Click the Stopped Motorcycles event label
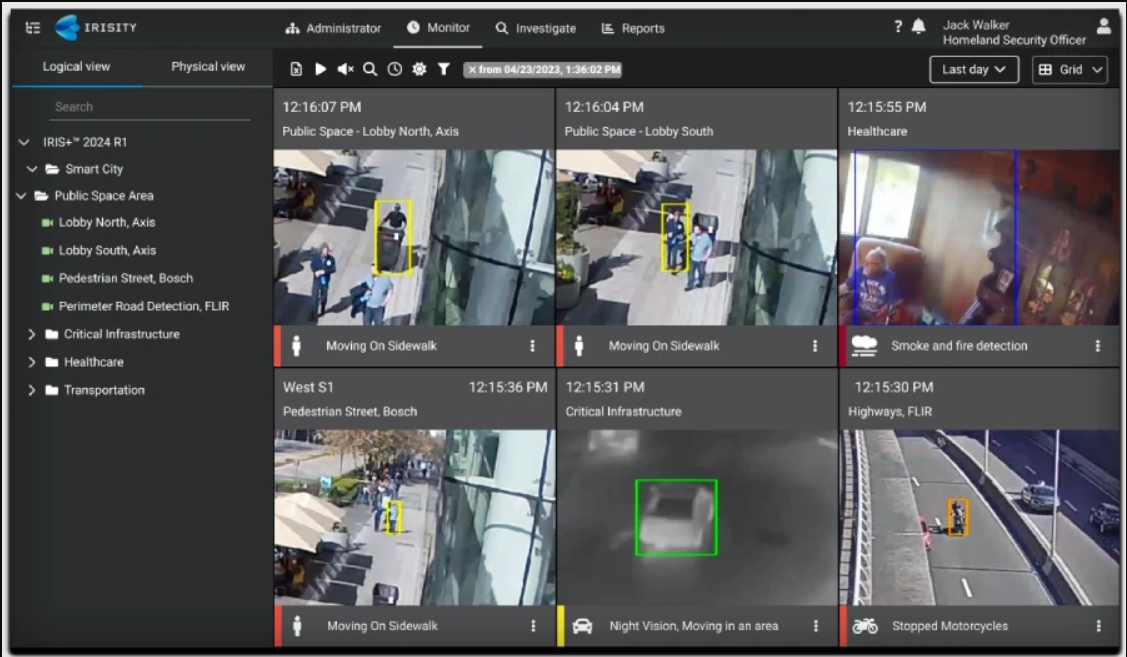Image resolution: width=1127 pixels, height=657 pixels. tap(949, 626)
